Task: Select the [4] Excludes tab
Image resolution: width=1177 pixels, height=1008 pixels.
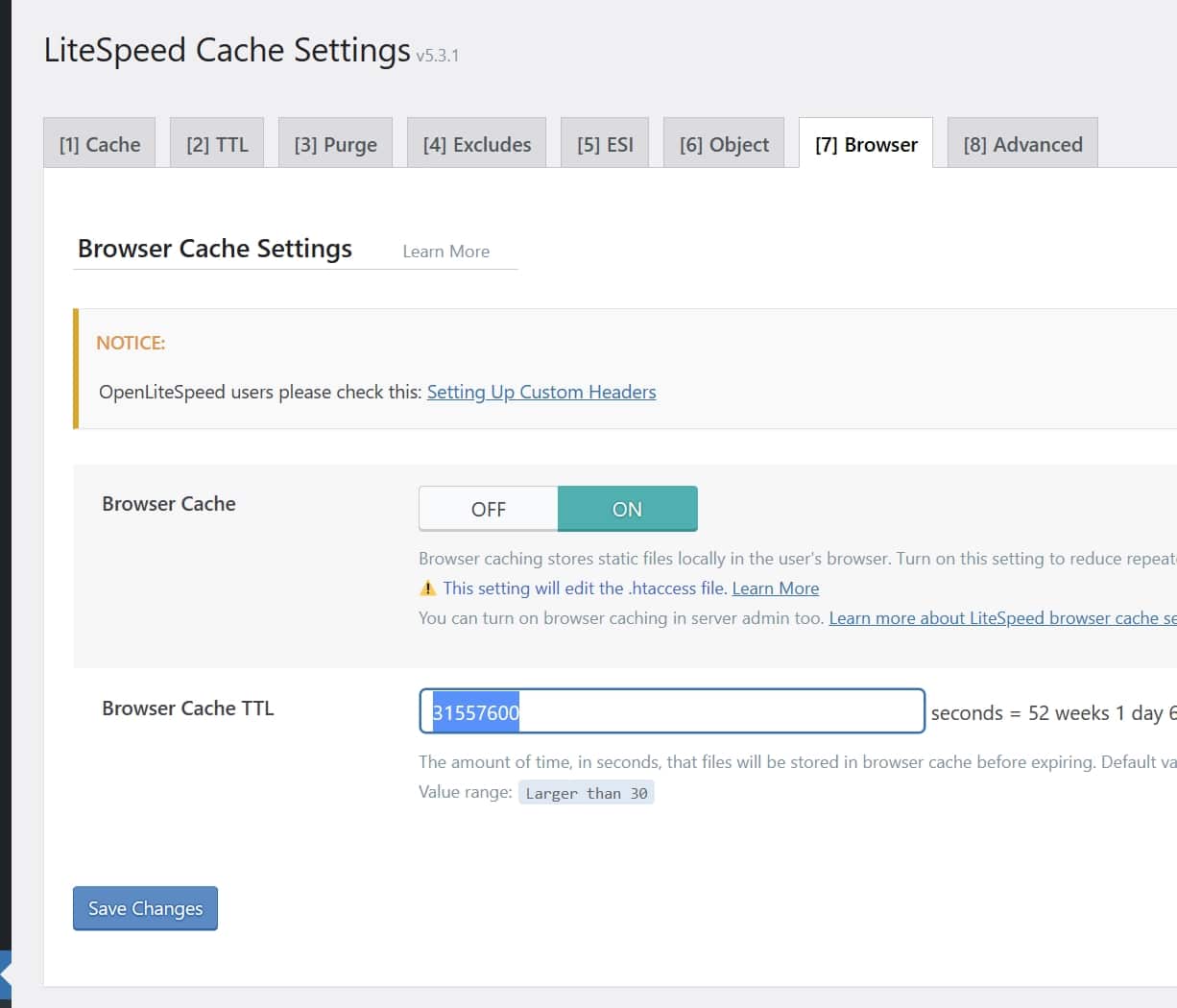Action: (x=476, y=144)
